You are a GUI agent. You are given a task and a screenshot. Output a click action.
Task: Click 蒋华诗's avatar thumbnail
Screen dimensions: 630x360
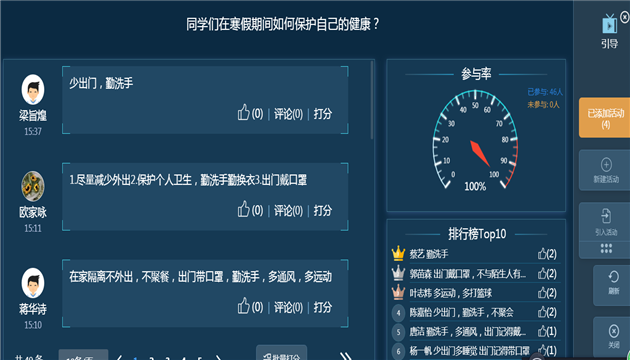pos(33,283)
